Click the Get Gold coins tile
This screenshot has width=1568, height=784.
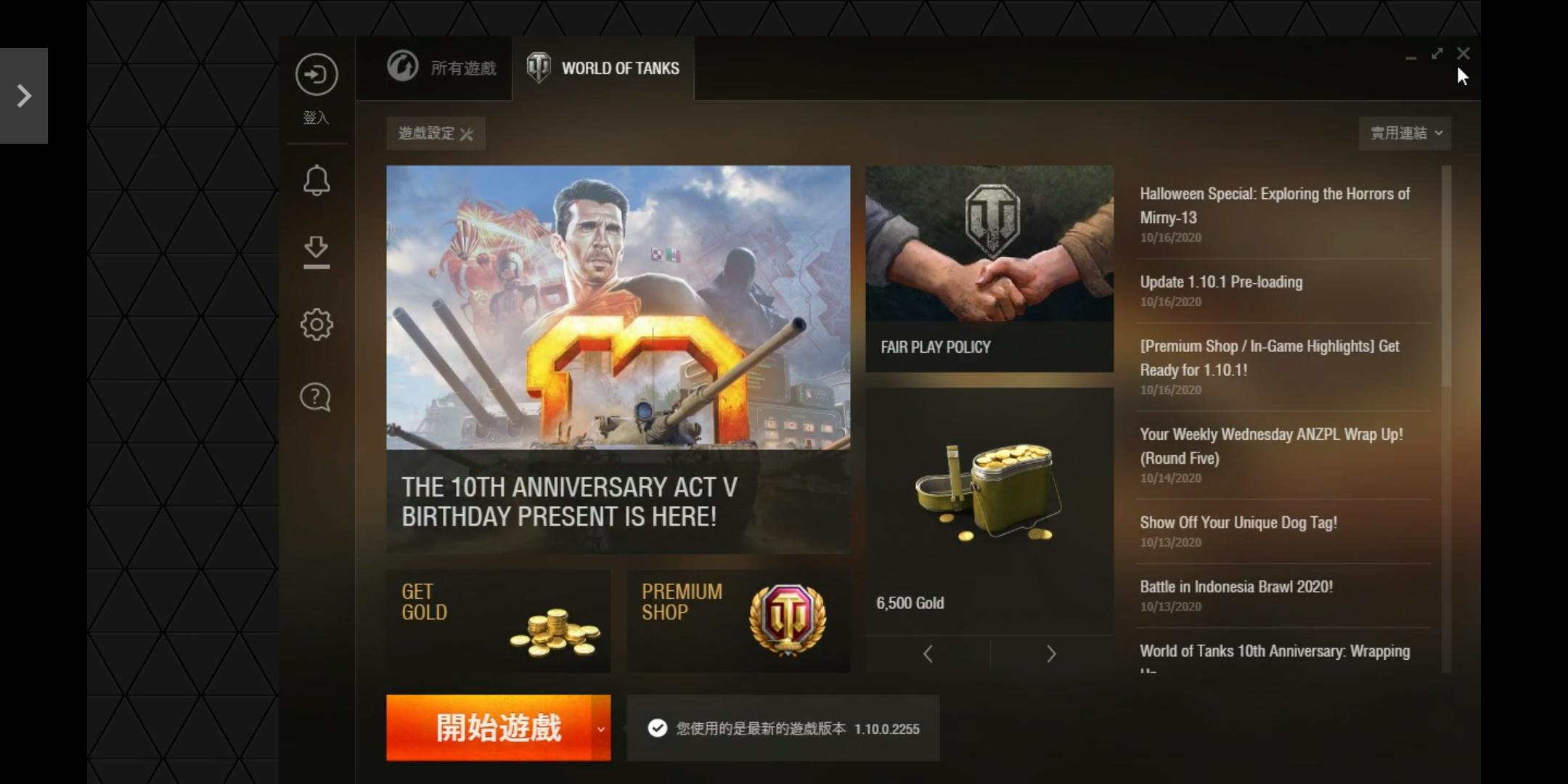coord(498,621)
